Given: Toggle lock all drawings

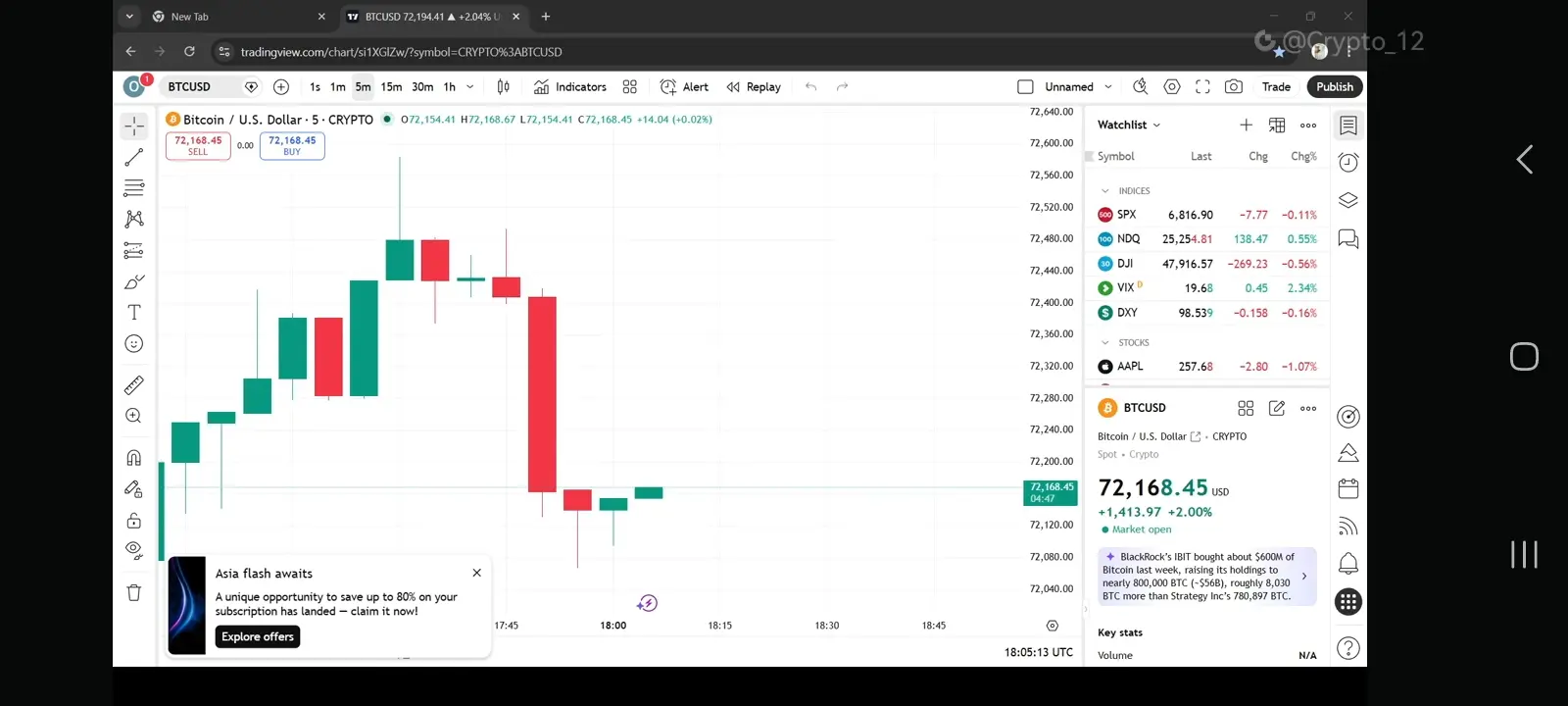Looking at the screenshot, I should point(134,520).
